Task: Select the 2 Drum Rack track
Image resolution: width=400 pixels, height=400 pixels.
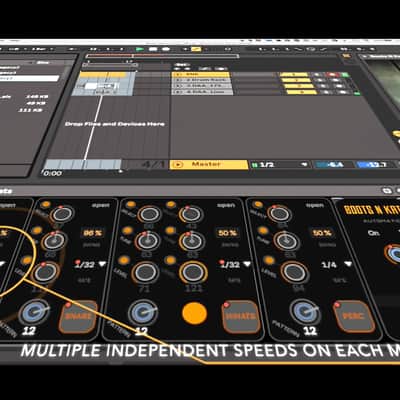Action: click(x=201, y=80)
